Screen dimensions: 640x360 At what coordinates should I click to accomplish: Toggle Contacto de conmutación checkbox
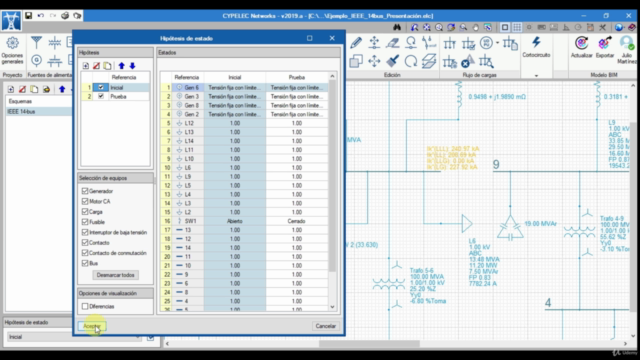tap(85, 253)
